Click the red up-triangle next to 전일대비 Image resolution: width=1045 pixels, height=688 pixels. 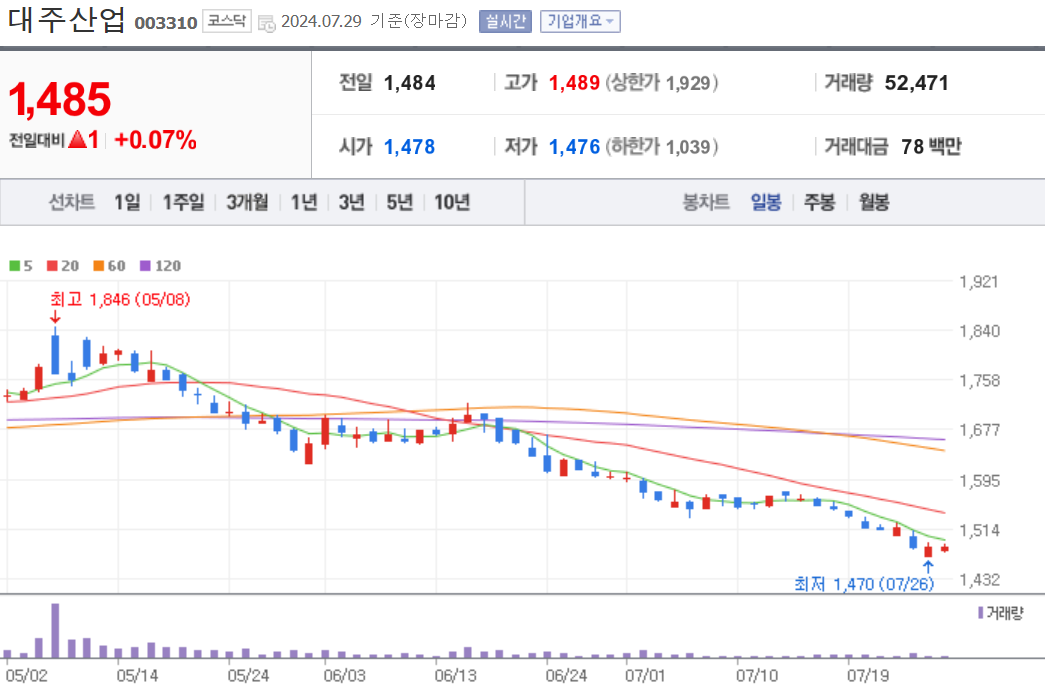click(x=77, y=139)
